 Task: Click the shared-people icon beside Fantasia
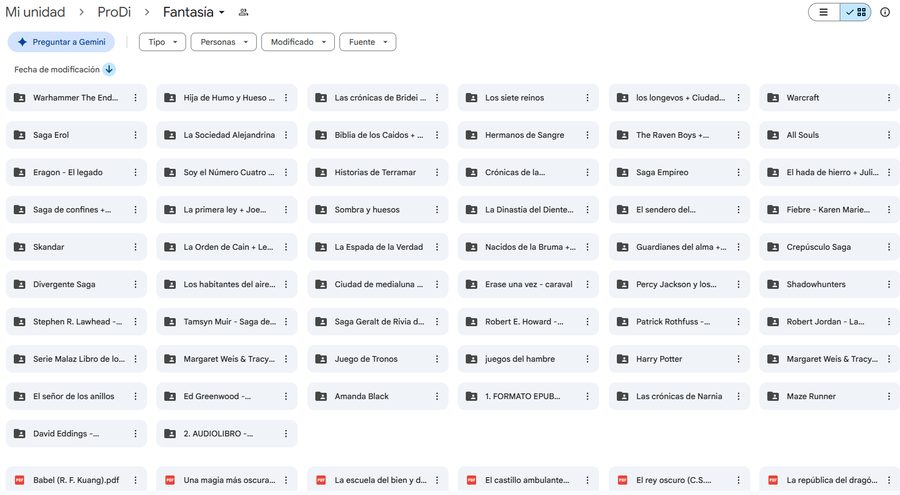point(243,12)
